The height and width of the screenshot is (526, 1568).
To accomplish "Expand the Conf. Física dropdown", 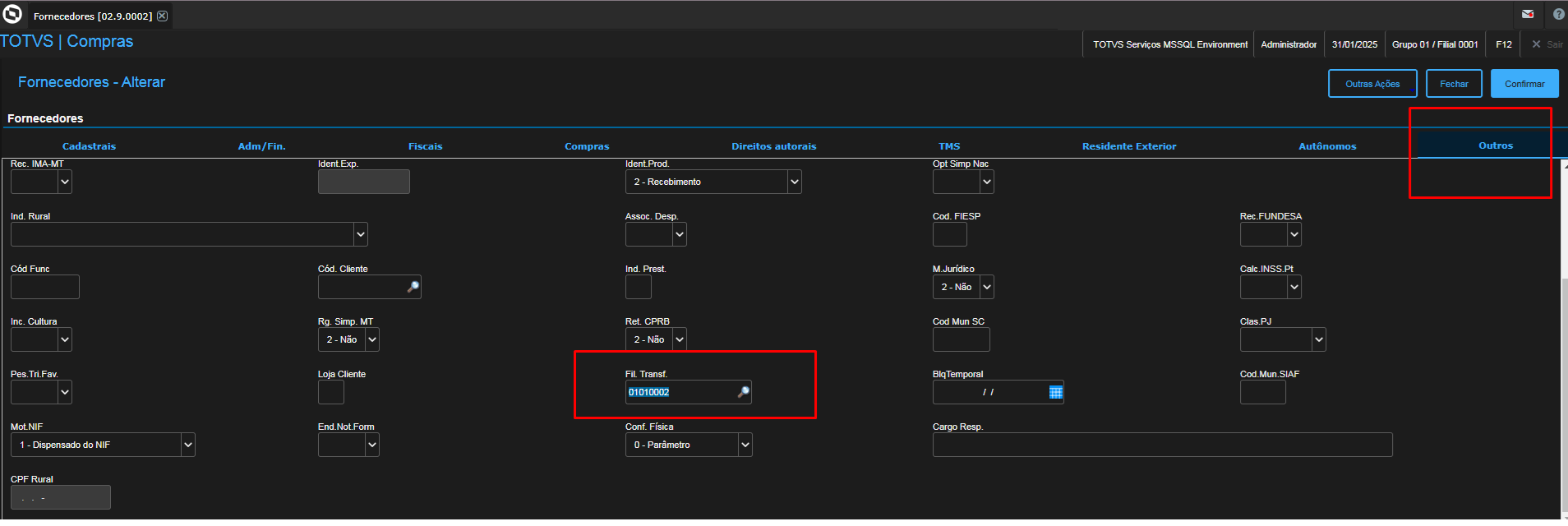I will [745, 445].
